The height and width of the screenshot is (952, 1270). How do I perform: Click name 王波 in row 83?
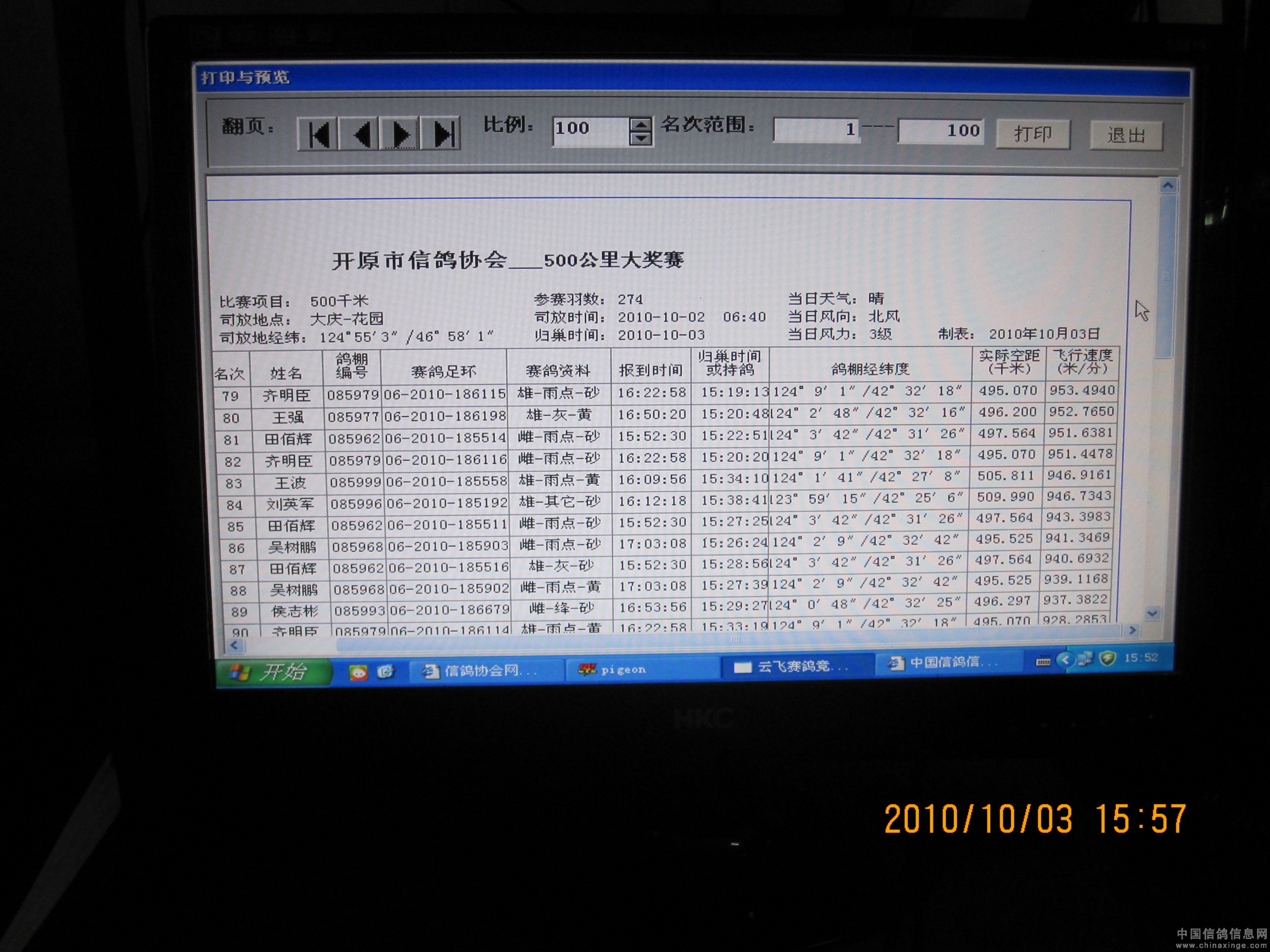pyautogui.click(x=290, y=483)
